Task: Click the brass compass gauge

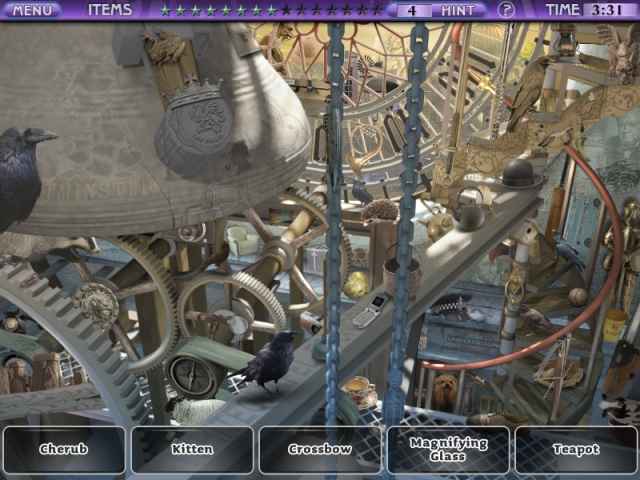Action: coord(193,376)
